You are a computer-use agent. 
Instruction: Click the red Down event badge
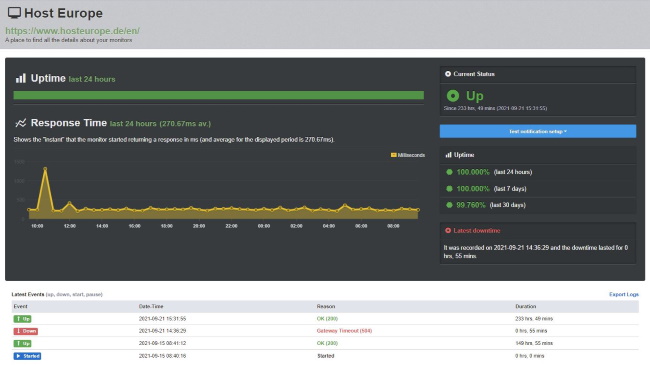[26, 331]
